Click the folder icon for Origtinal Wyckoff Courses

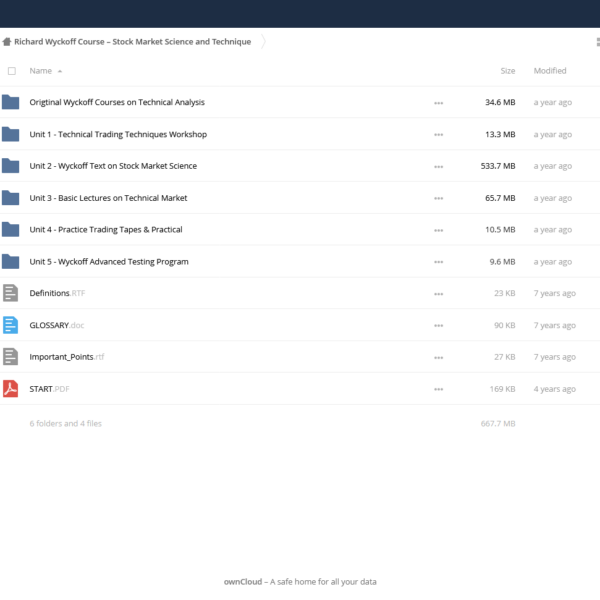pyautogui.click(x=10, y=102)
